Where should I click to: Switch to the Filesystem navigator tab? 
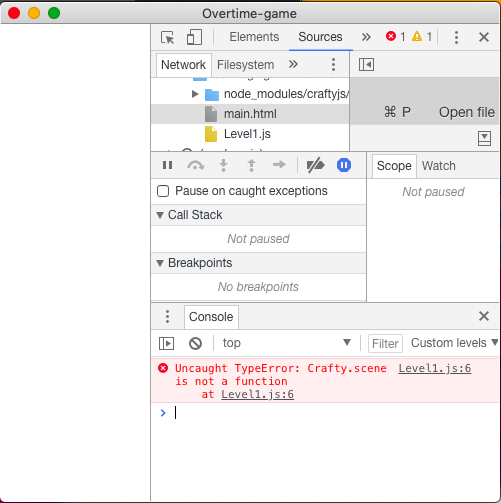[x=245, y=65]
